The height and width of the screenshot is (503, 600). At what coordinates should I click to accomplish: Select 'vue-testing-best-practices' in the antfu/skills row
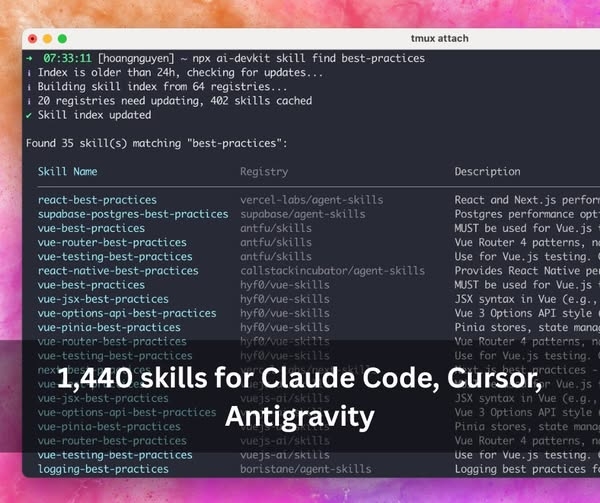coord(115,257)
